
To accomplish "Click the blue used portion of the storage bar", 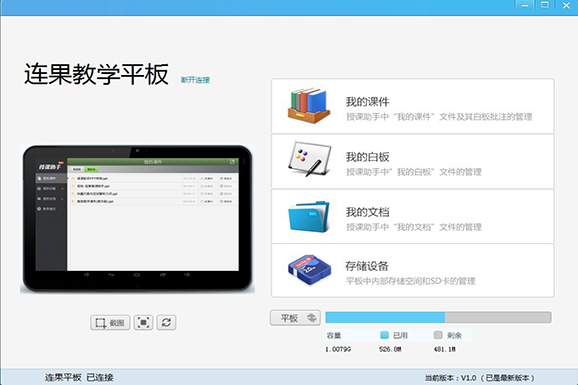I will (x=385, y=317).
